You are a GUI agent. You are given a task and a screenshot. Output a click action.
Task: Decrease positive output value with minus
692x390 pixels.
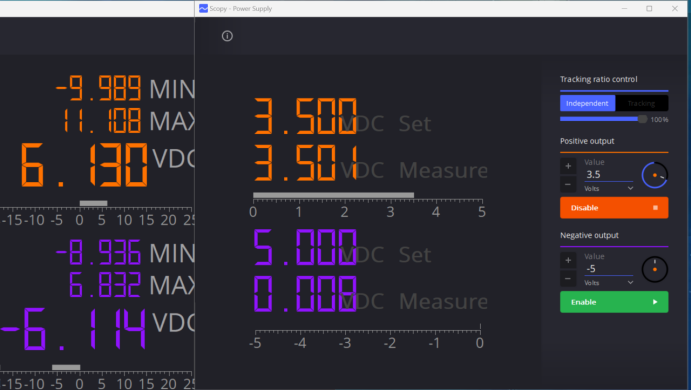(568, 184)
